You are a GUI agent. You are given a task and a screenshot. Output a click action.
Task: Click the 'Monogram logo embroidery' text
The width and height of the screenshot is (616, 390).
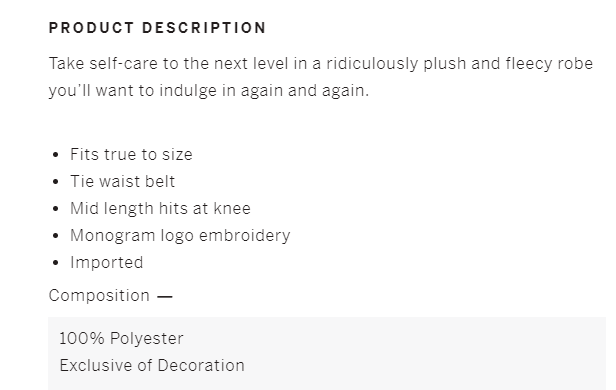180,236
